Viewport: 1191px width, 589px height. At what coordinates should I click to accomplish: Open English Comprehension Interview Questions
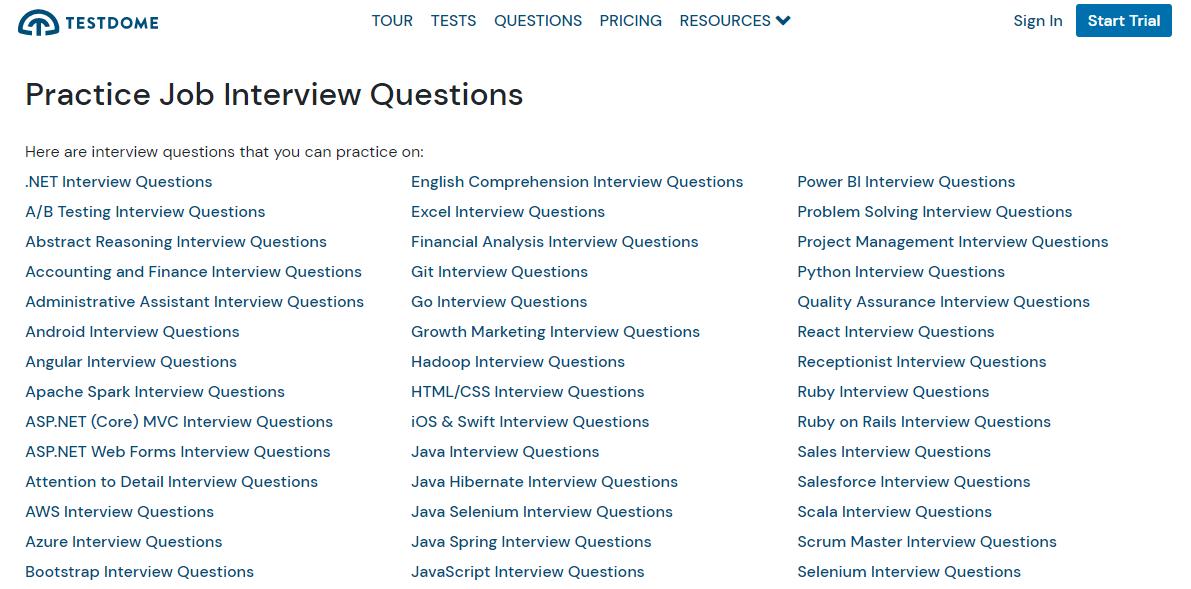(577, 182)
